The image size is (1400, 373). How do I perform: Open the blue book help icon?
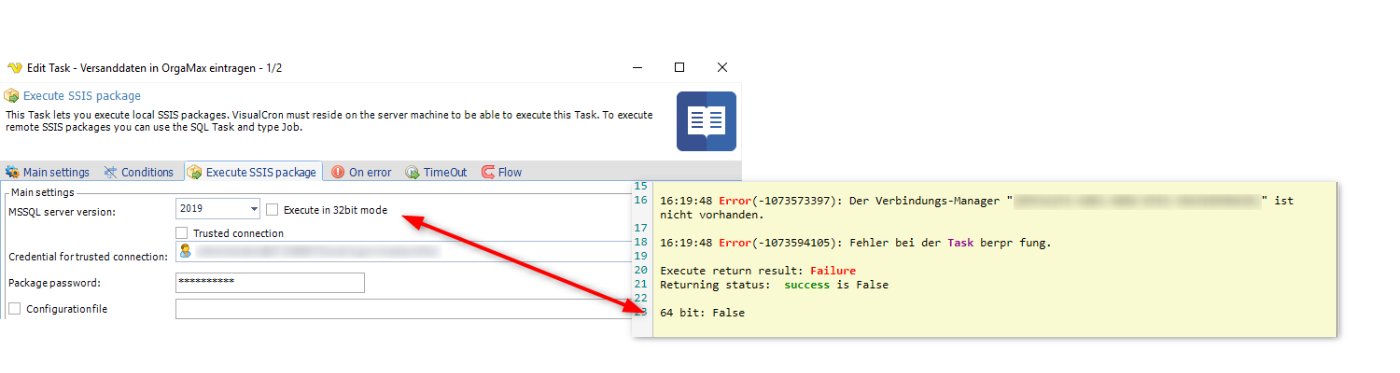pos(706,121)
